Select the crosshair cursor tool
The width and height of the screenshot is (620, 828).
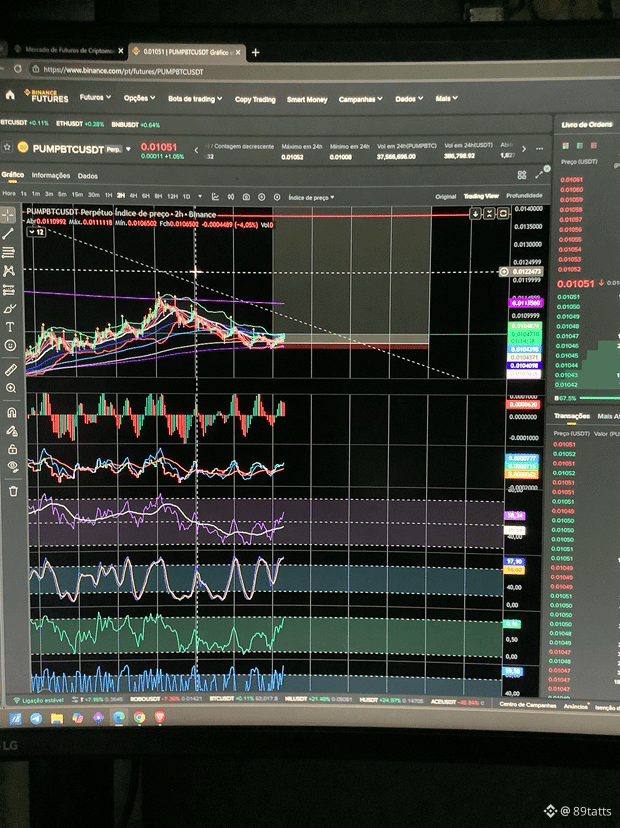point(8,215)
